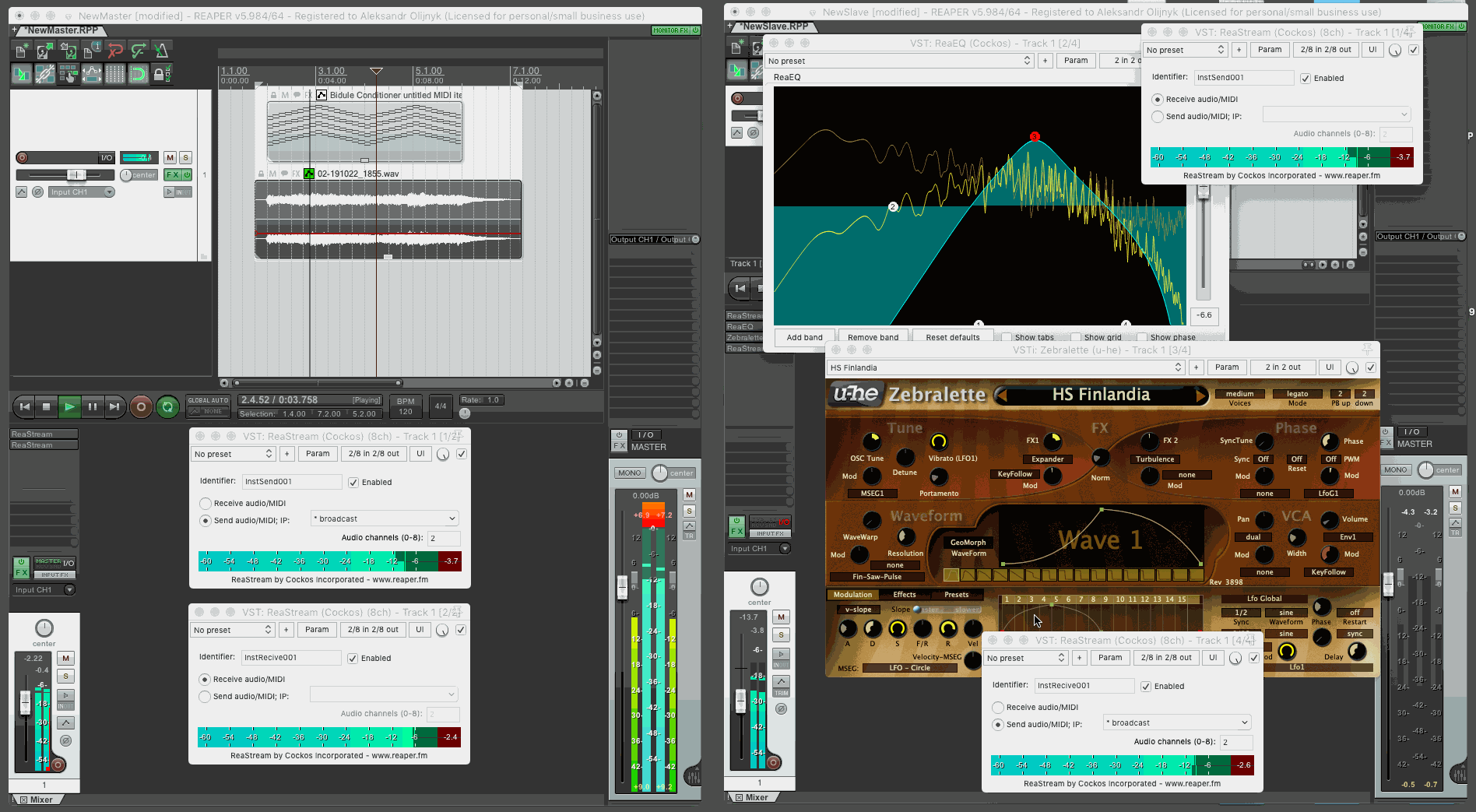Toggle Enabled checkbox for InstSend001 in NewMaster

(353, 483)
